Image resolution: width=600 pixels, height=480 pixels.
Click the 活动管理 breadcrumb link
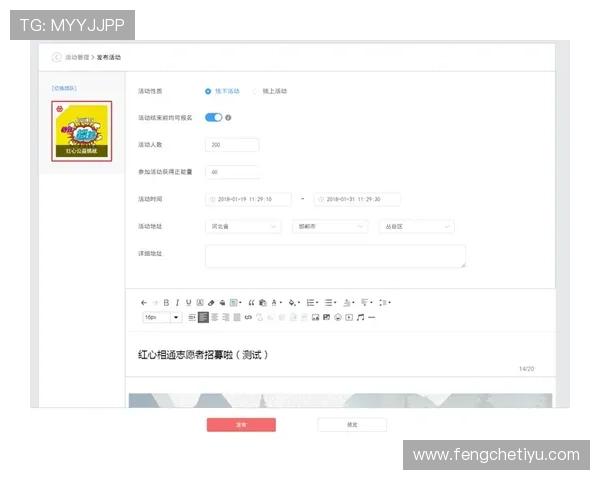[x=77, y=57]
